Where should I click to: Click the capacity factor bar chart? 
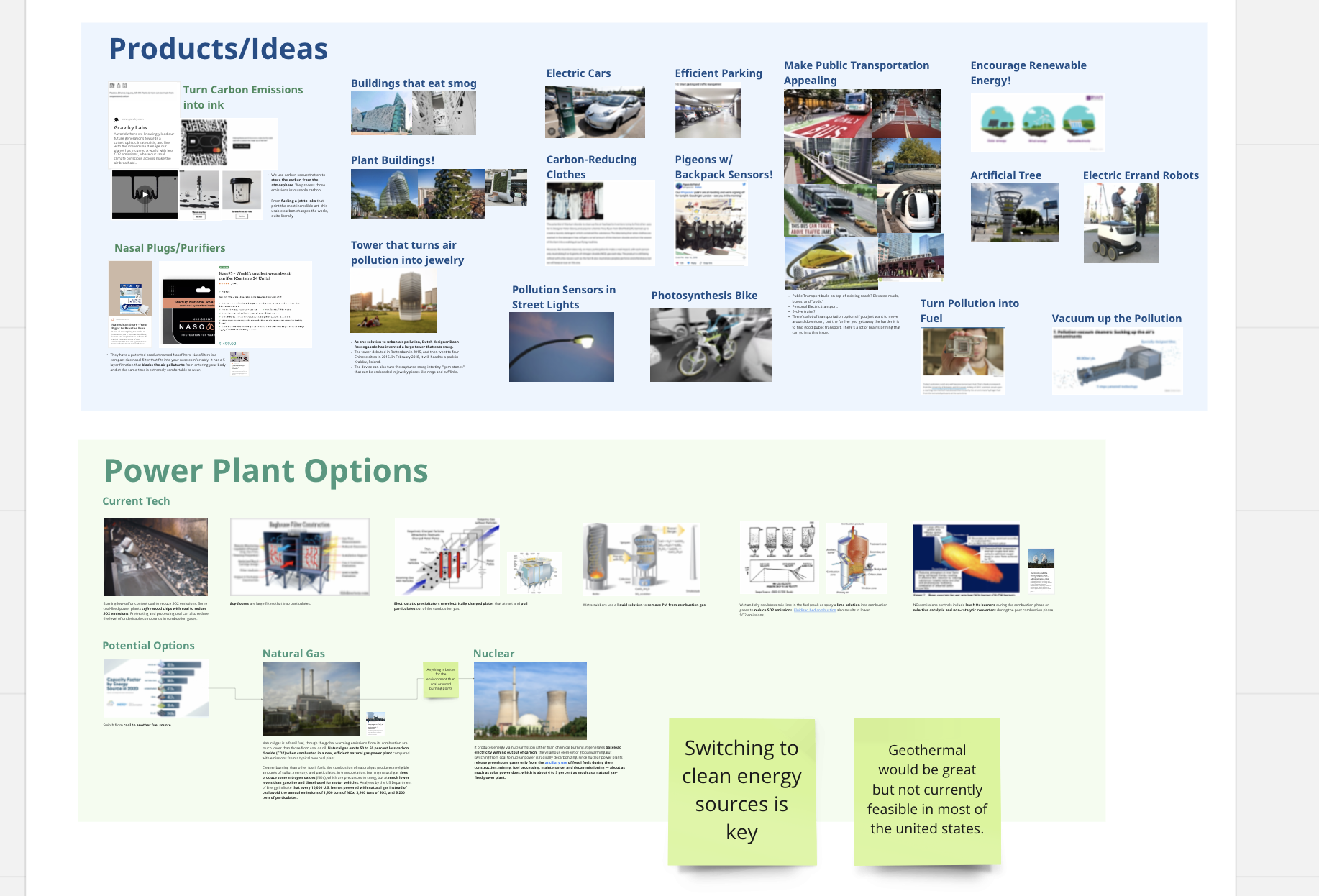point(156,687)
